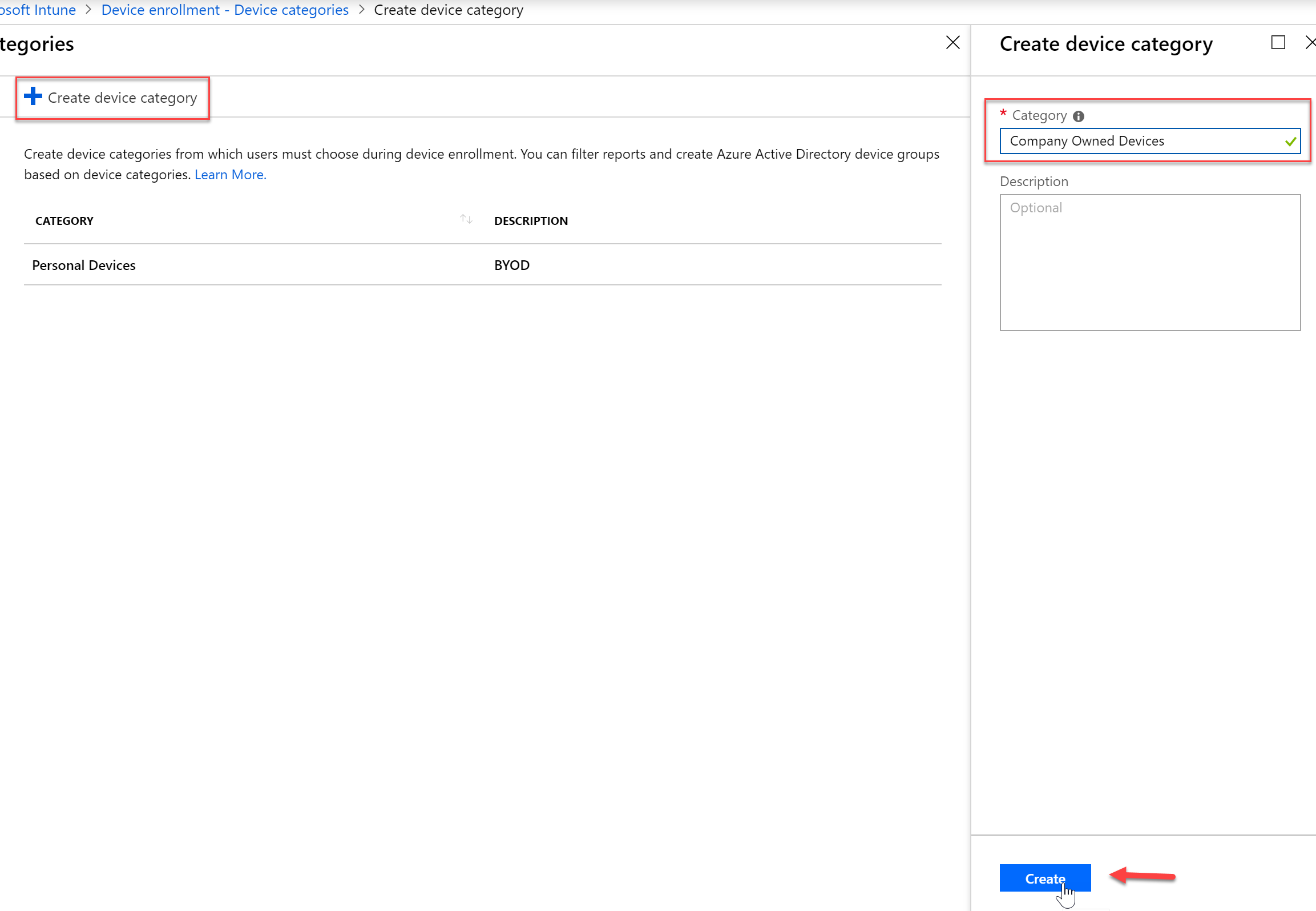Click the Category info icon
This screenshot has height=911, width=1316.
(x=1078, y=116)
